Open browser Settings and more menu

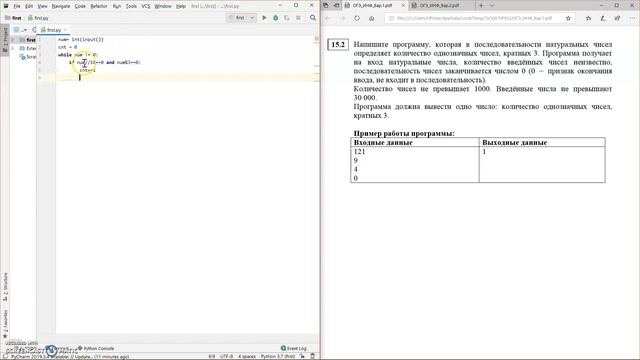(632, 18)
